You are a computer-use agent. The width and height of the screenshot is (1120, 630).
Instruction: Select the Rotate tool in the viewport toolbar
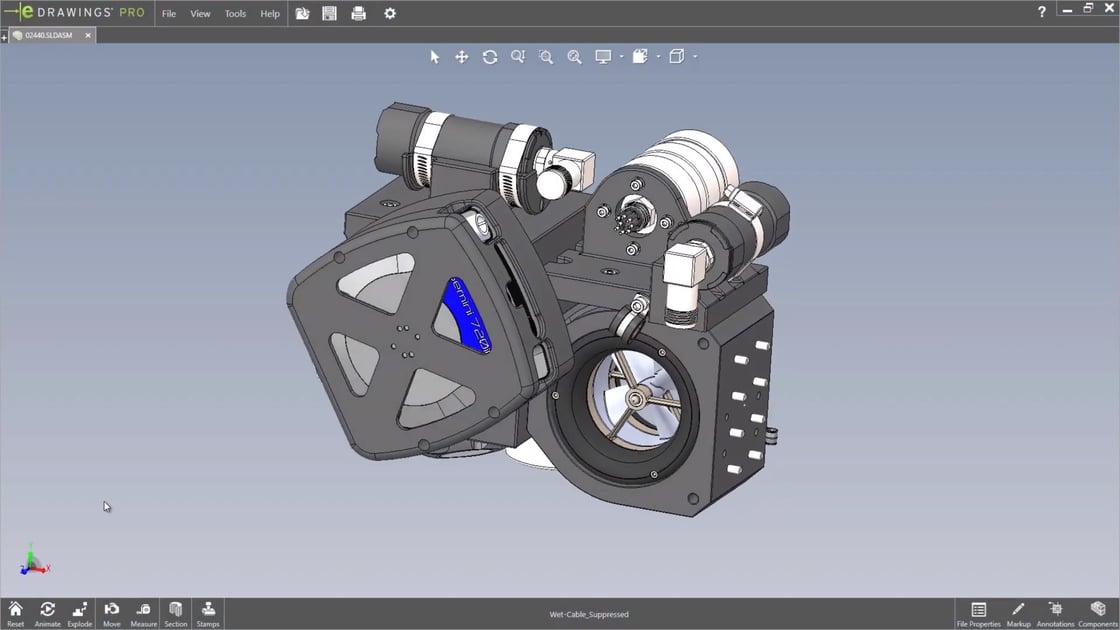pyautogui.click(x=490, y=57)
